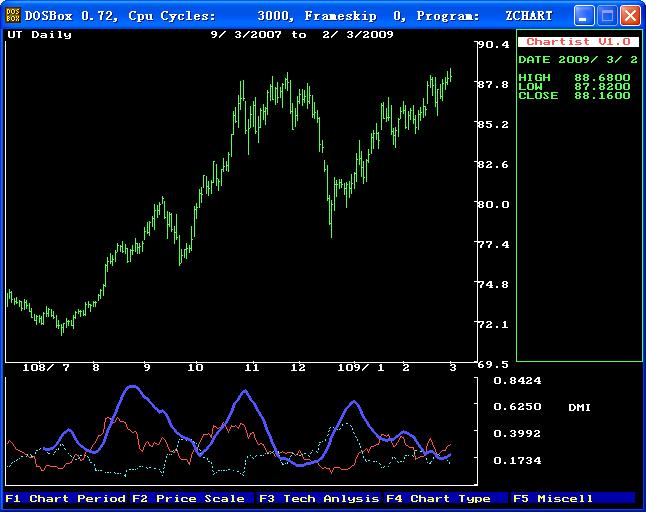
Task: Click the 0.6250 DMI scale value
Action: point(517,407)
